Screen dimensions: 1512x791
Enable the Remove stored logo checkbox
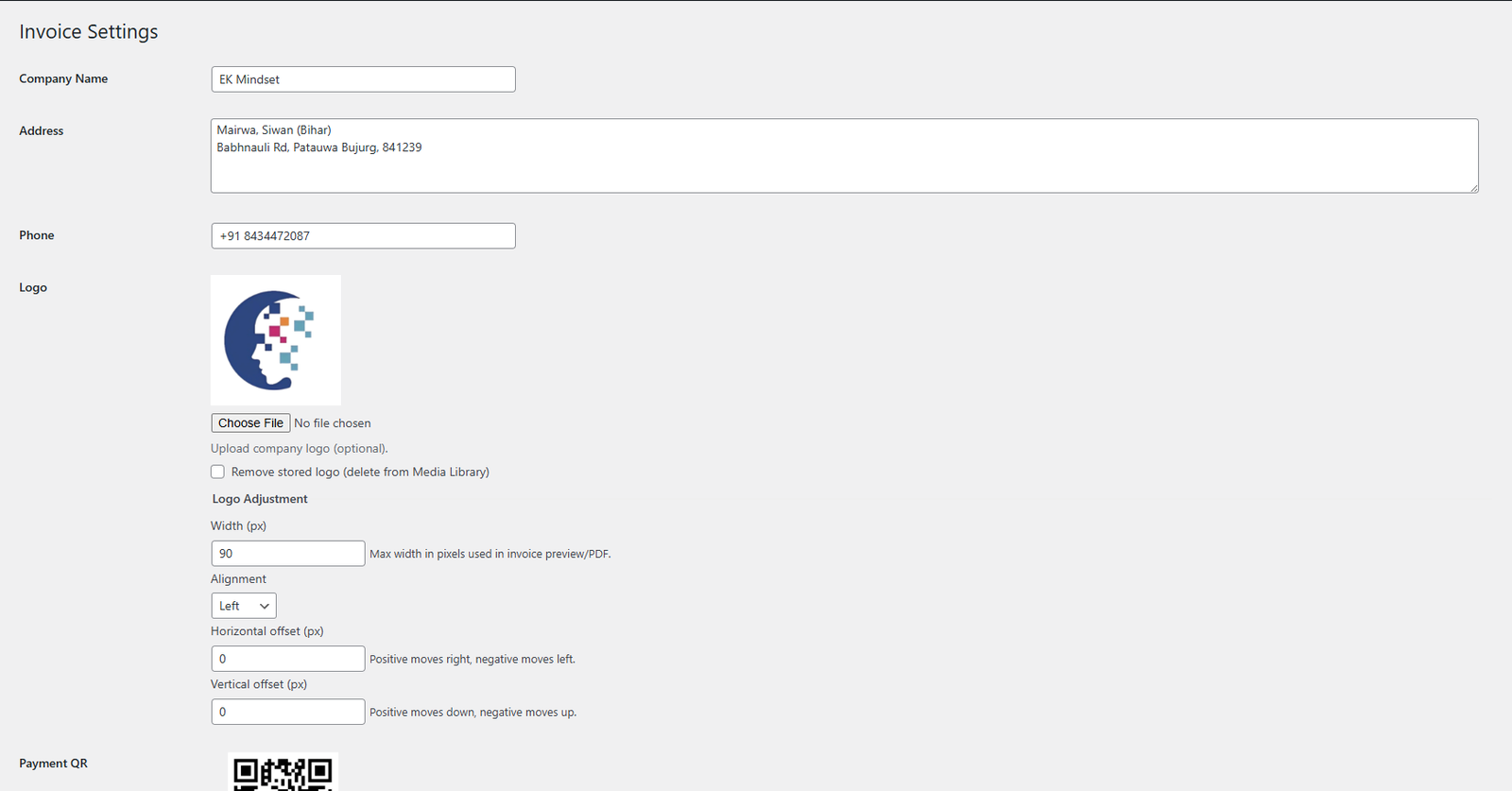217,472
